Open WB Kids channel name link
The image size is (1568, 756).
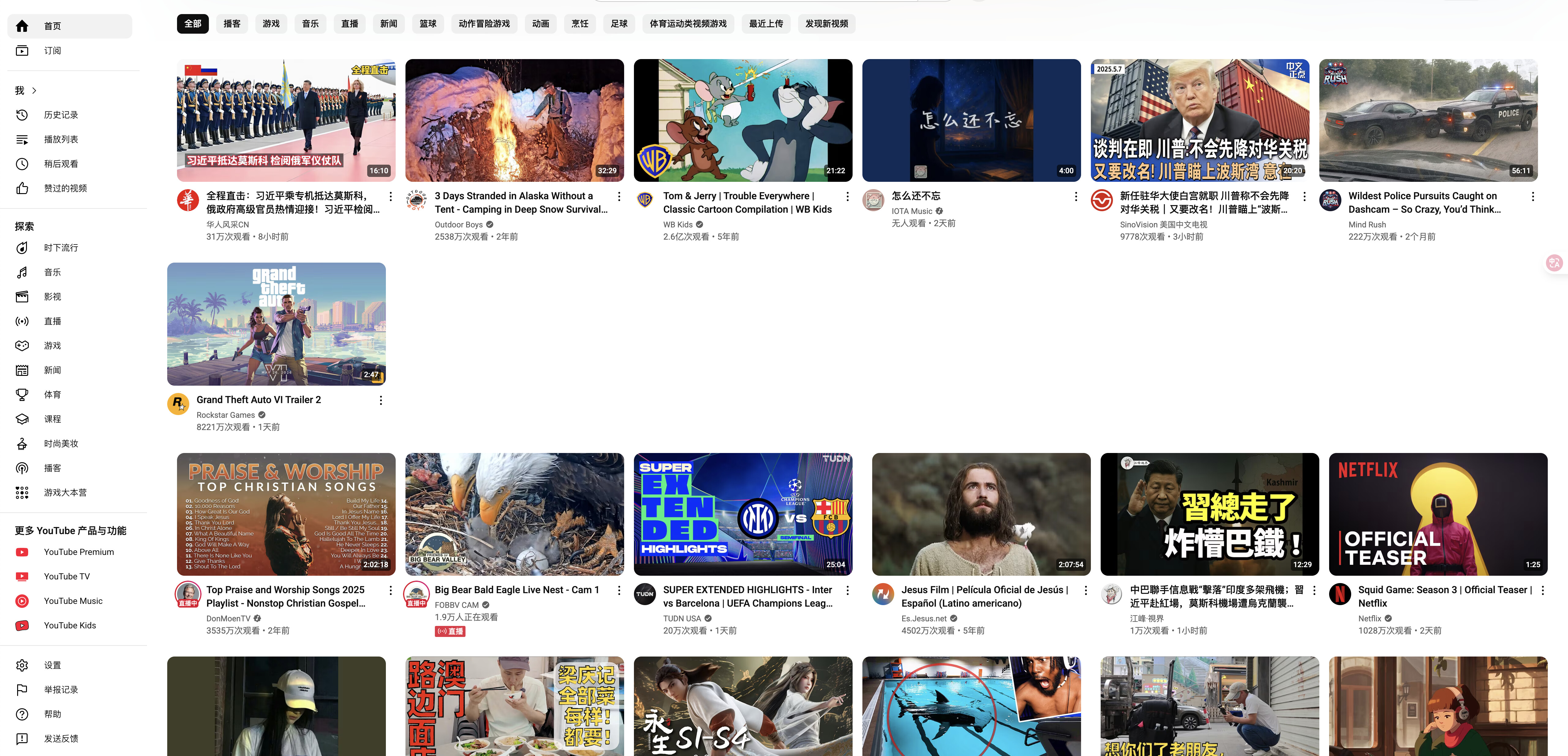click(677, 224)
